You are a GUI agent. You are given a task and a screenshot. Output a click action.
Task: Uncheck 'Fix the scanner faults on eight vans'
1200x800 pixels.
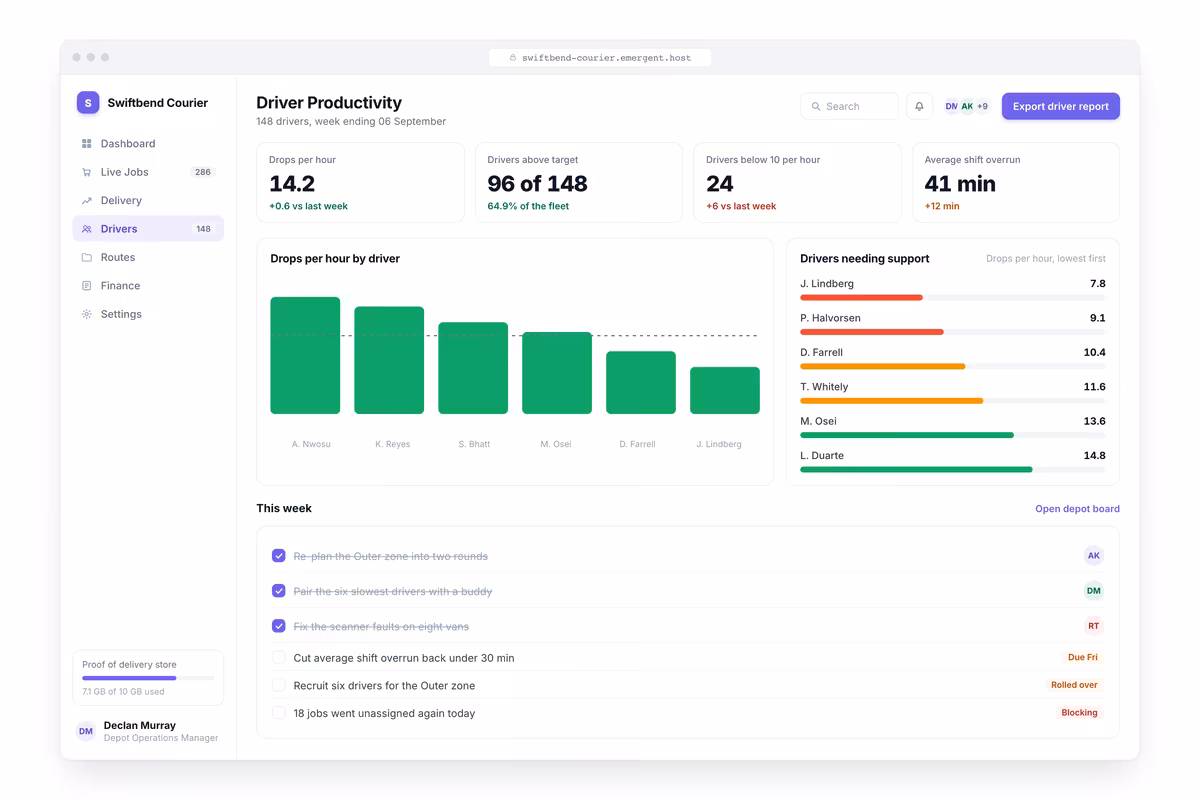click(x=279, y=626)
